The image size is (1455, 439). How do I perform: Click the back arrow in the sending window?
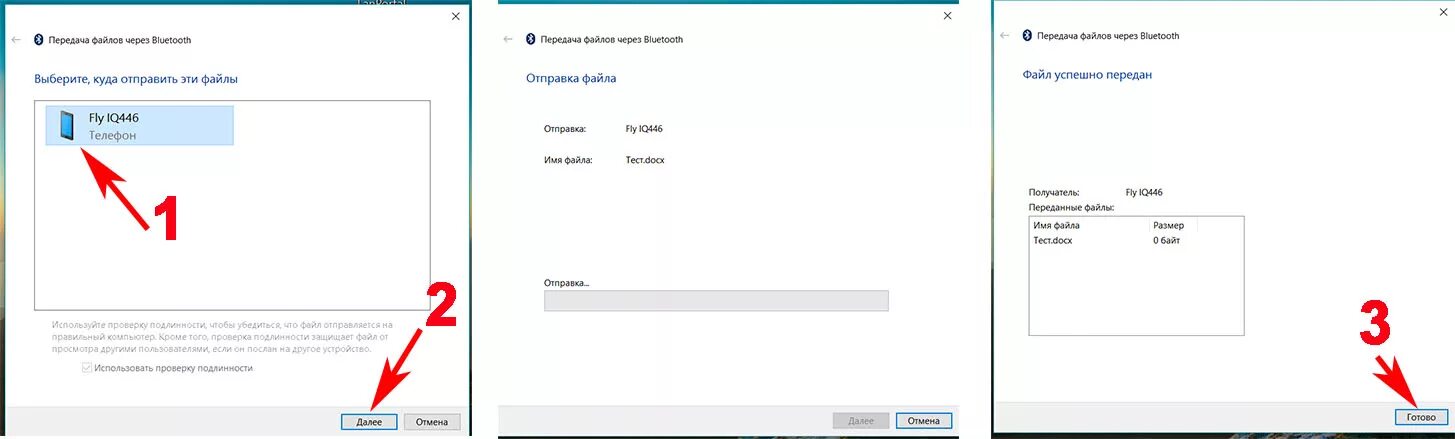point(508,40)
